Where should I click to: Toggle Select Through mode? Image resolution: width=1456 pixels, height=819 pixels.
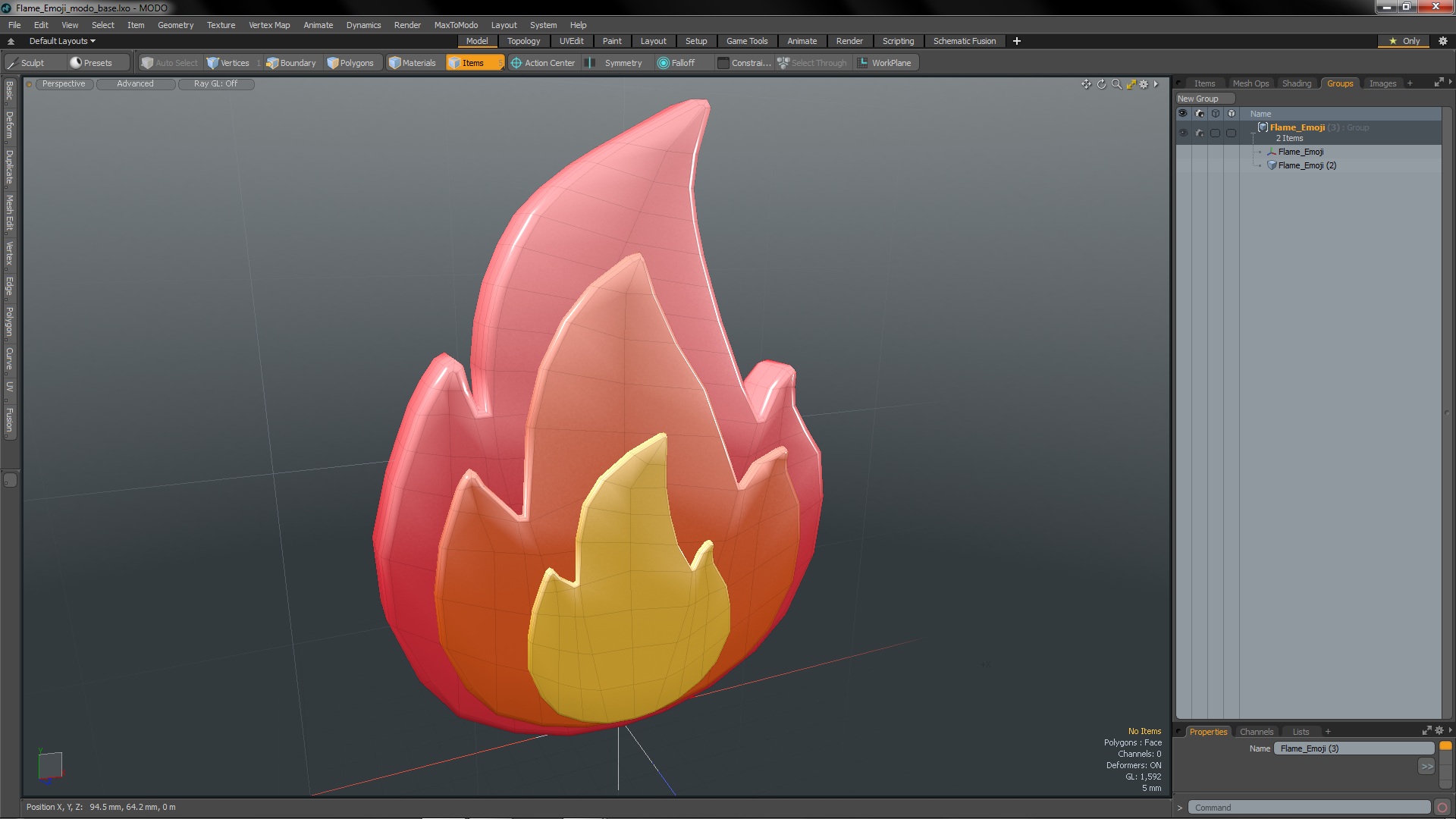click(812, 63)
